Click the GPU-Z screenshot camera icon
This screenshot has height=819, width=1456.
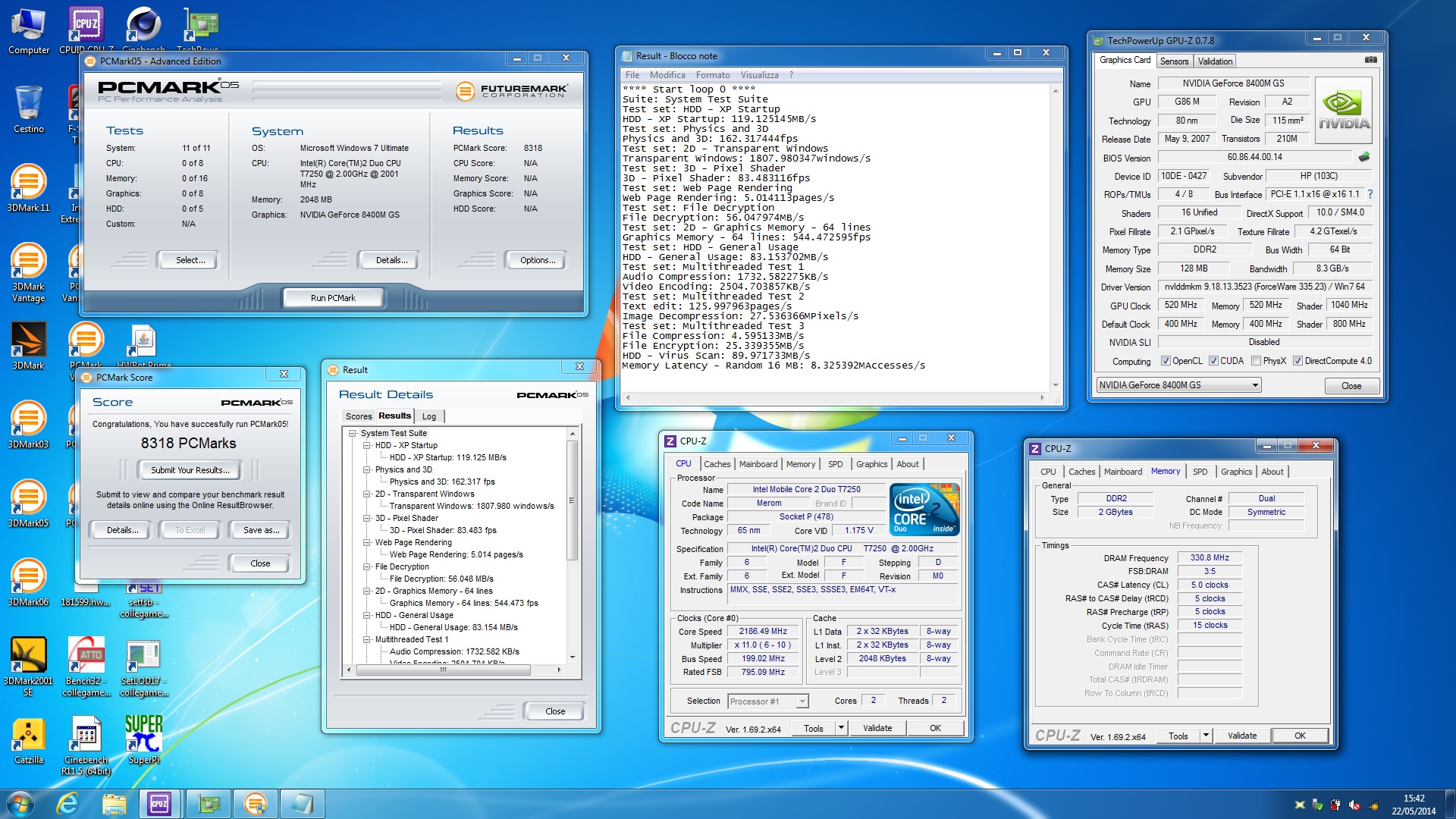pos(1370,59)
